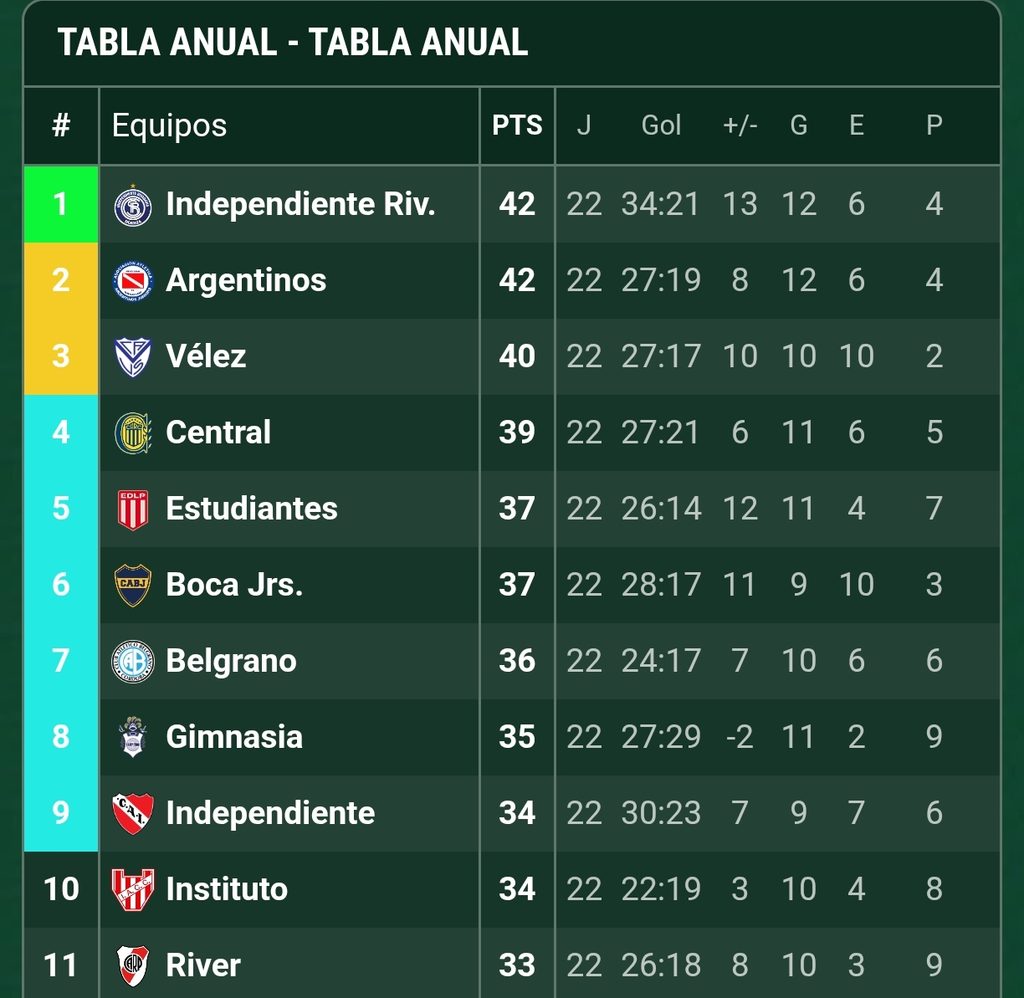Click the River Plate crest icon
This screenshot has height=998, width=1024.
click(x=133, y=965)
